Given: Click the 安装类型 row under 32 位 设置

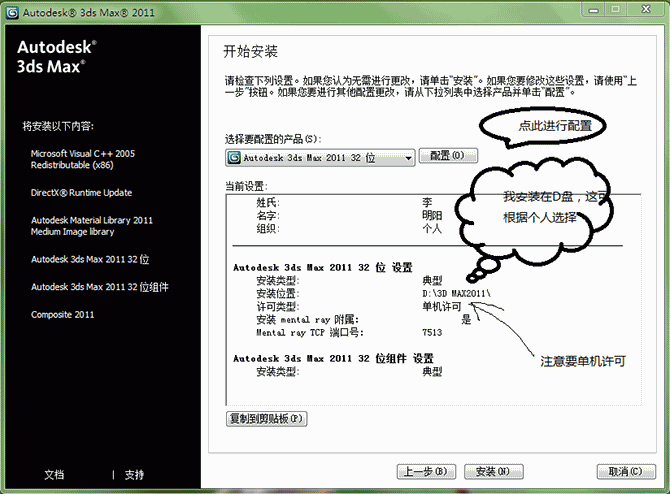Looking at the screenshot, I should [349, 281].
